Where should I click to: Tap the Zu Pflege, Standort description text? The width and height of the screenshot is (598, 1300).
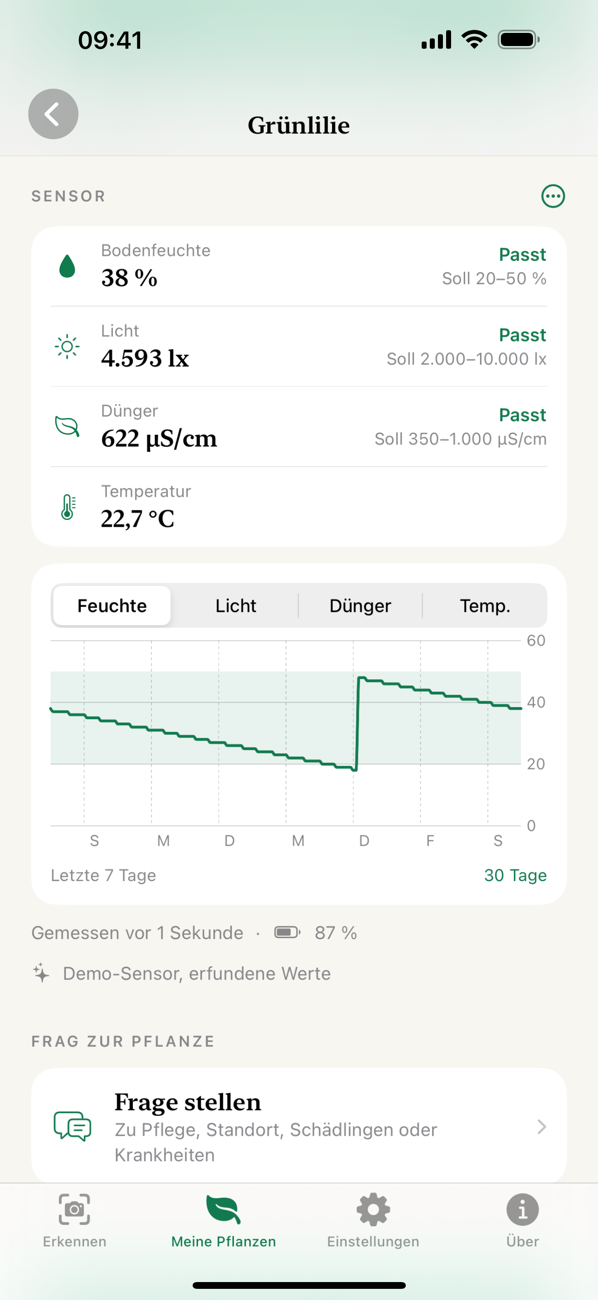[x=276, y=1142]
